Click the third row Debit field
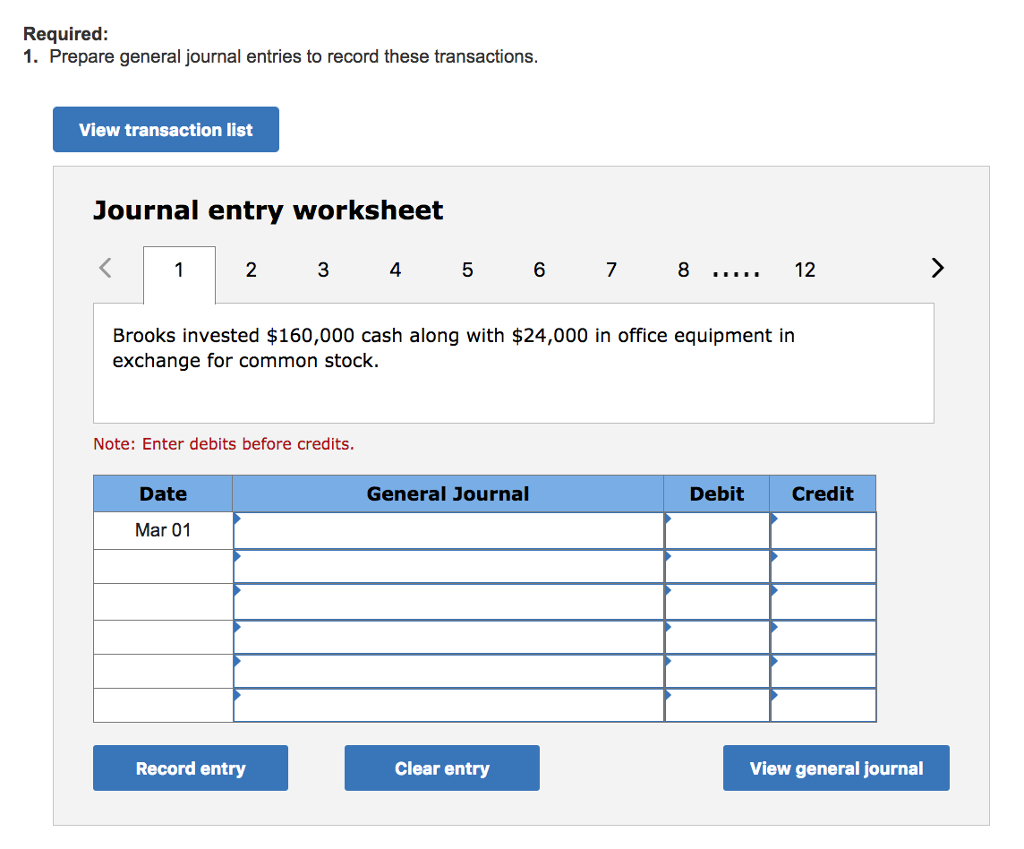This screenshot has height=849, width=1024. [717, 601]
